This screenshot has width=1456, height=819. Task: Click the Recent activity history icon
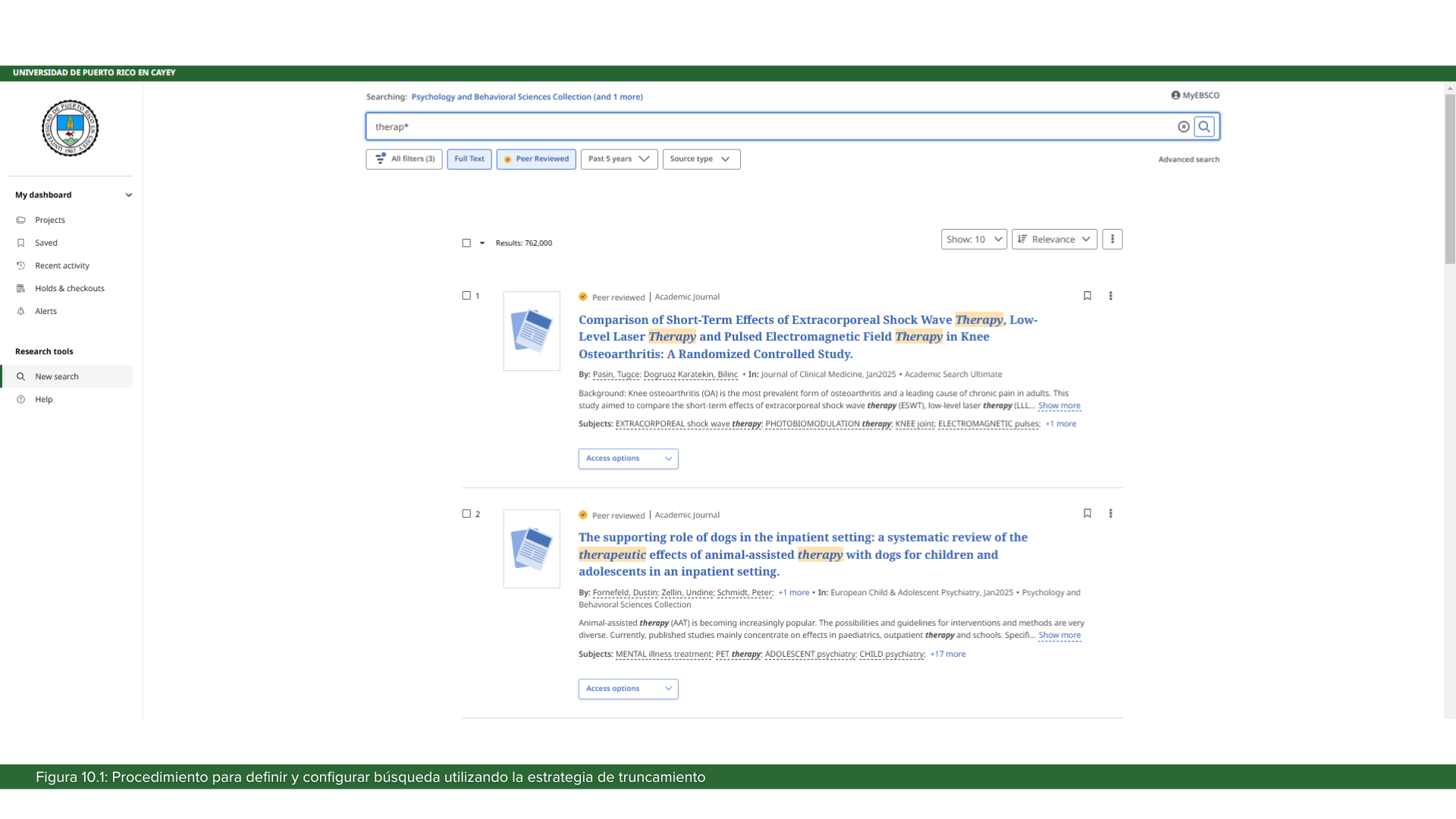pyautogui.click(x=21, y=265)
